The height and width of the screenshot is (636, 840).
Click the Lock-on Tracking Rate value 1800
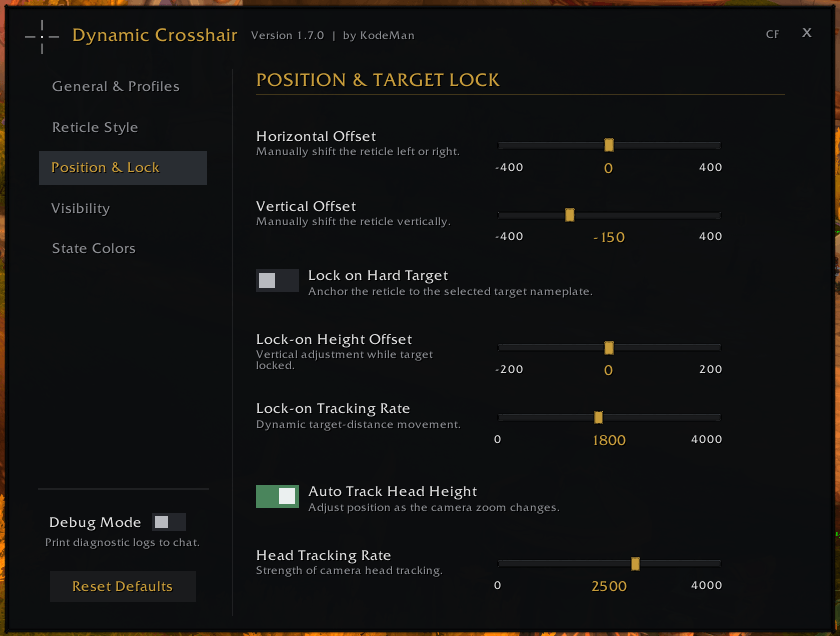coord(609,440)
